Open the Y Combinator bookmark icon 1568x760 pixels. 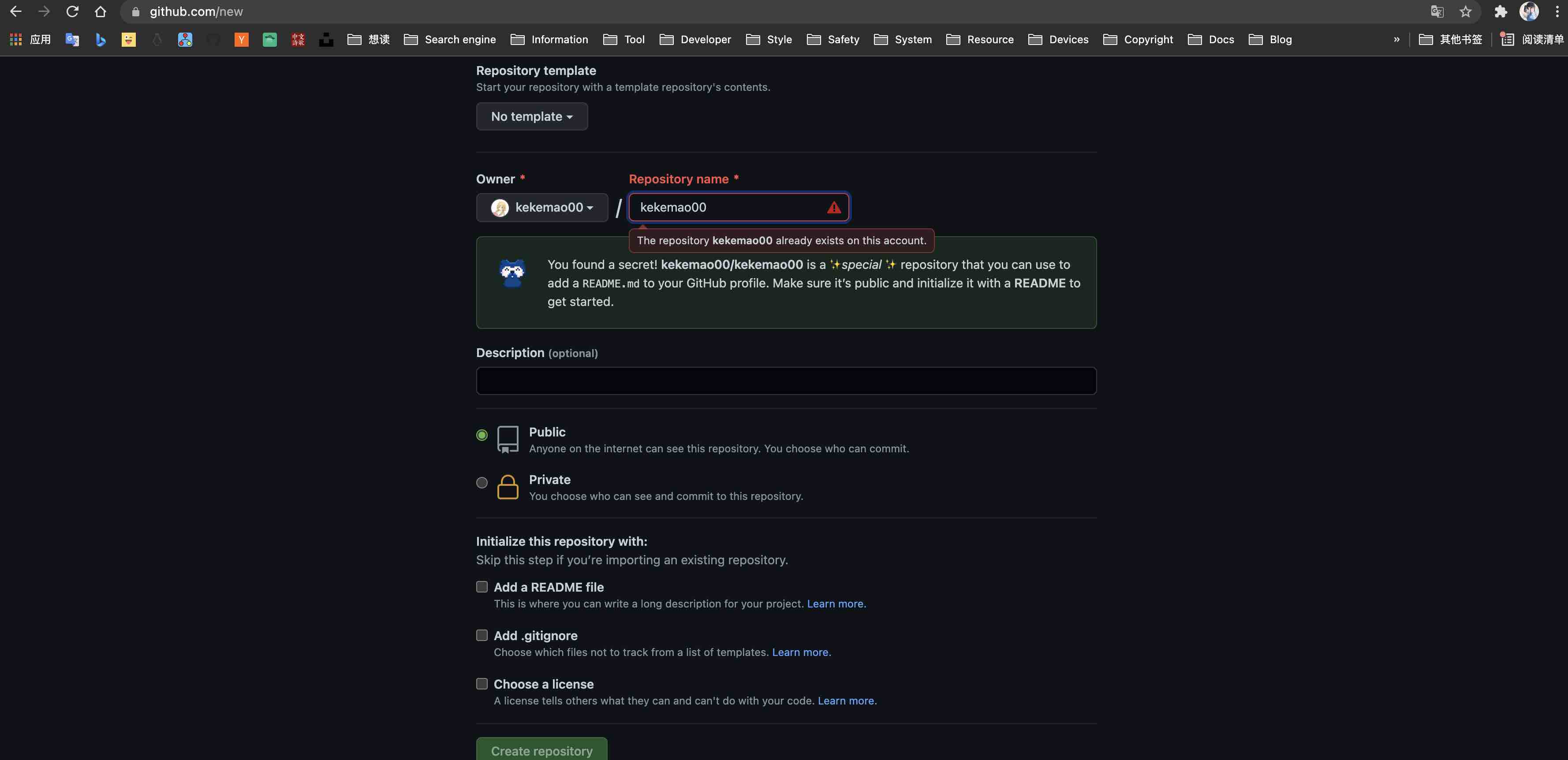click(242, 39)
